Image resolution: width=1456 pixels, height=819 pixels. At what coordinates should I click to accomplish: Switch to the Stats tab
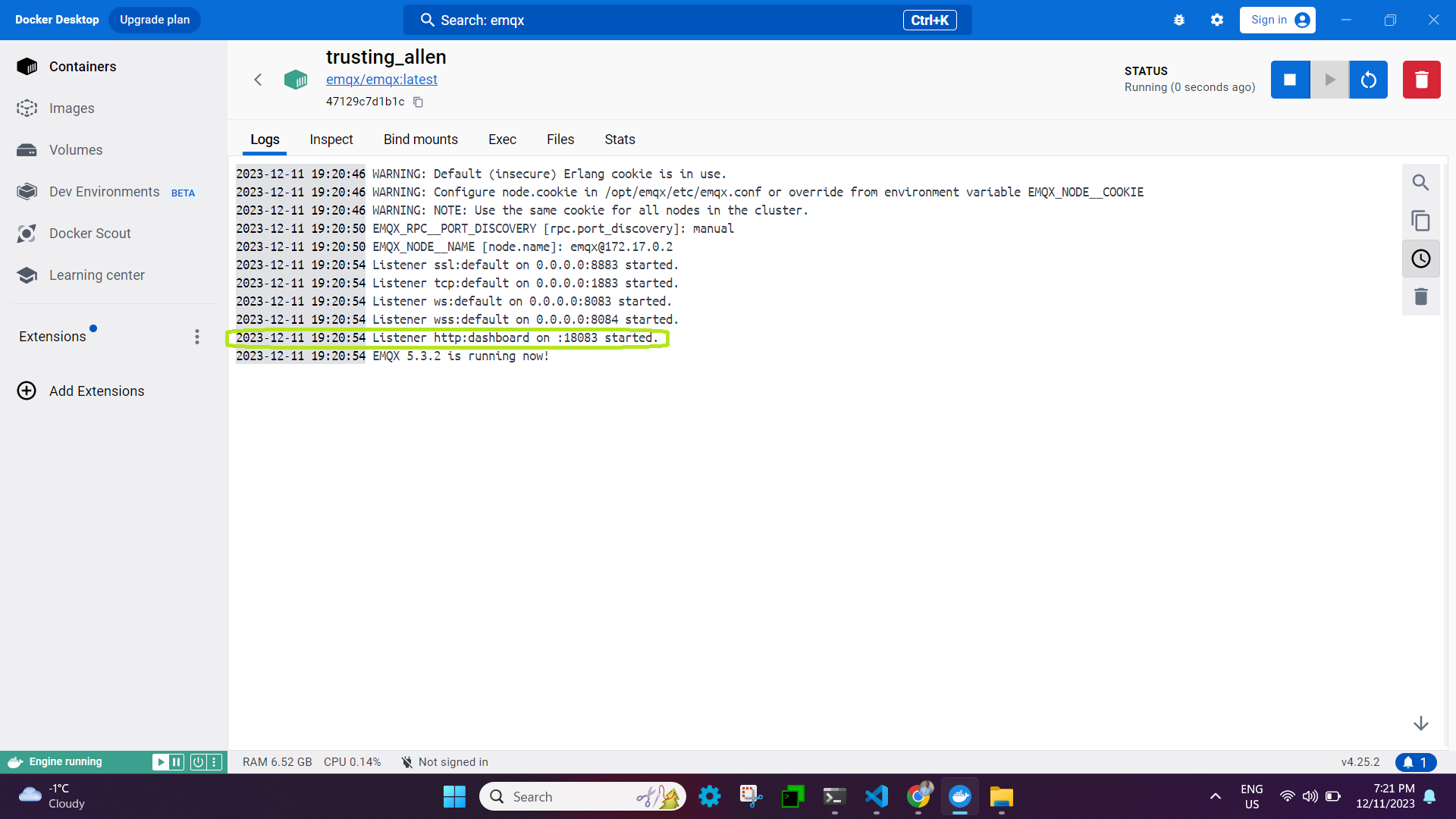click(x=620, y=140)
